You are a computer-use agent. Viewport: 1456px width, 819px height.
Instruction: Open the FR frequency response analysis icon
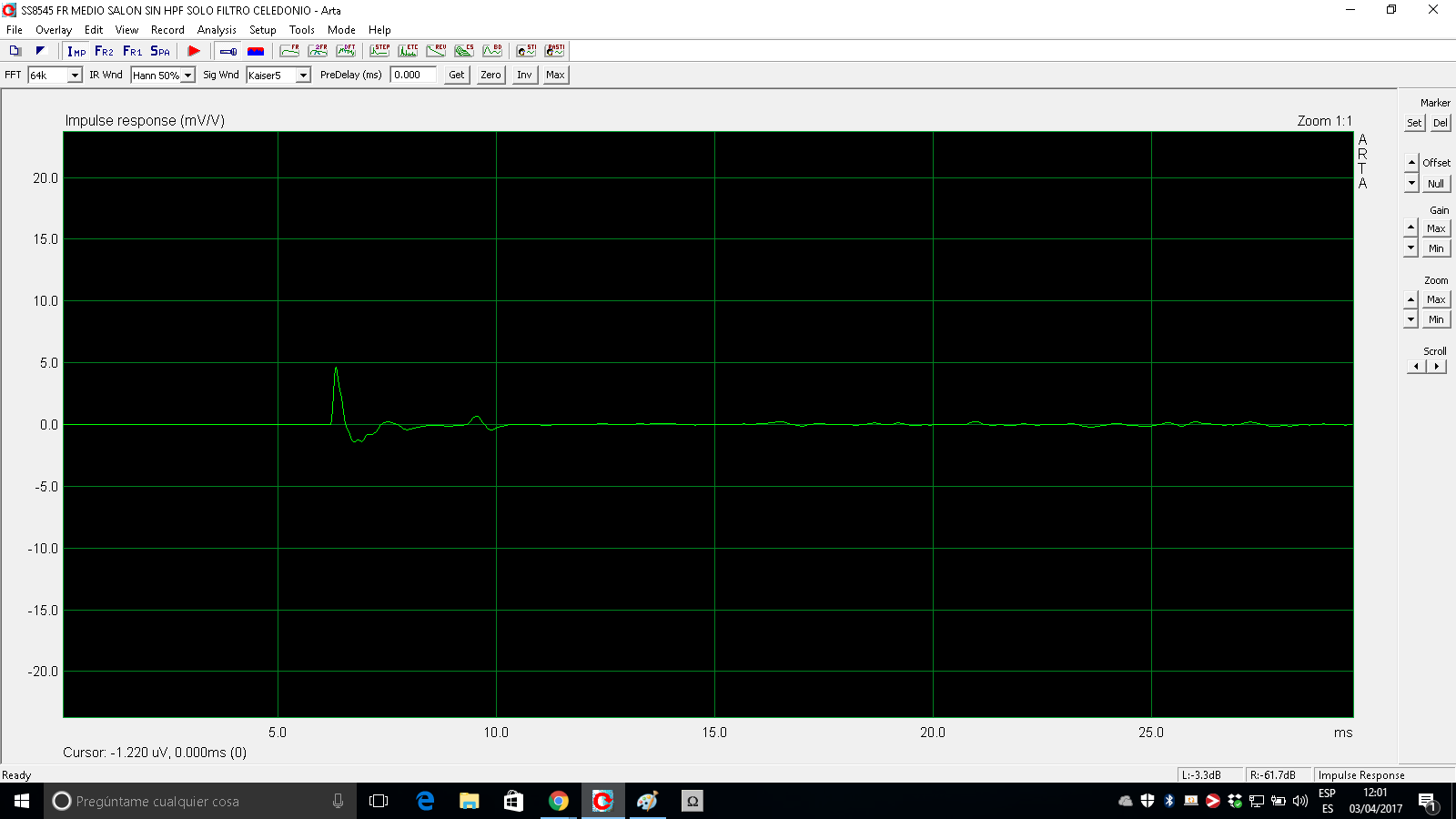[289, 51]
